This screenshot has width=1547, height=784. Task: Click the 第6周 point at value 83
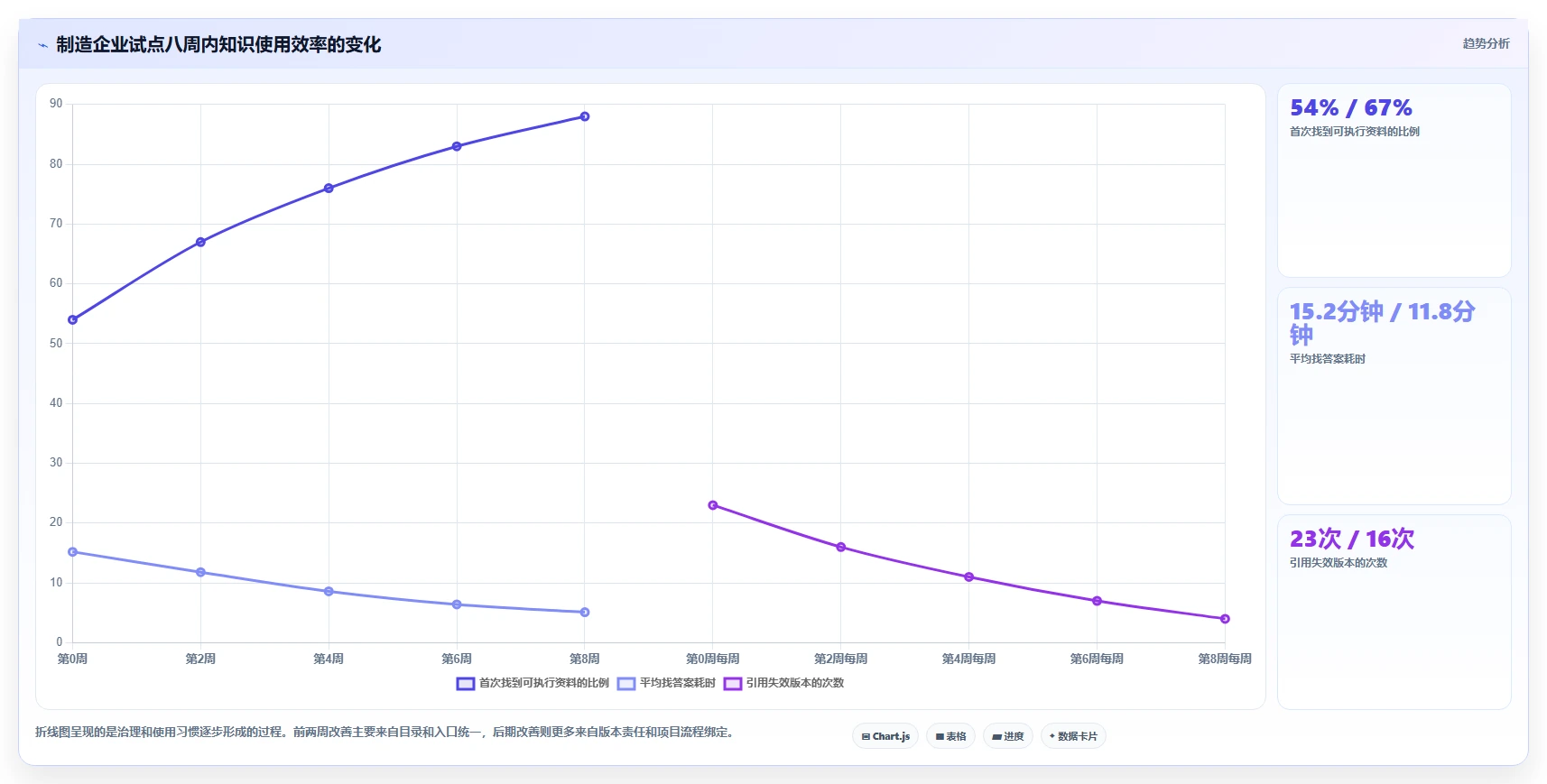[x=457, y=146]
